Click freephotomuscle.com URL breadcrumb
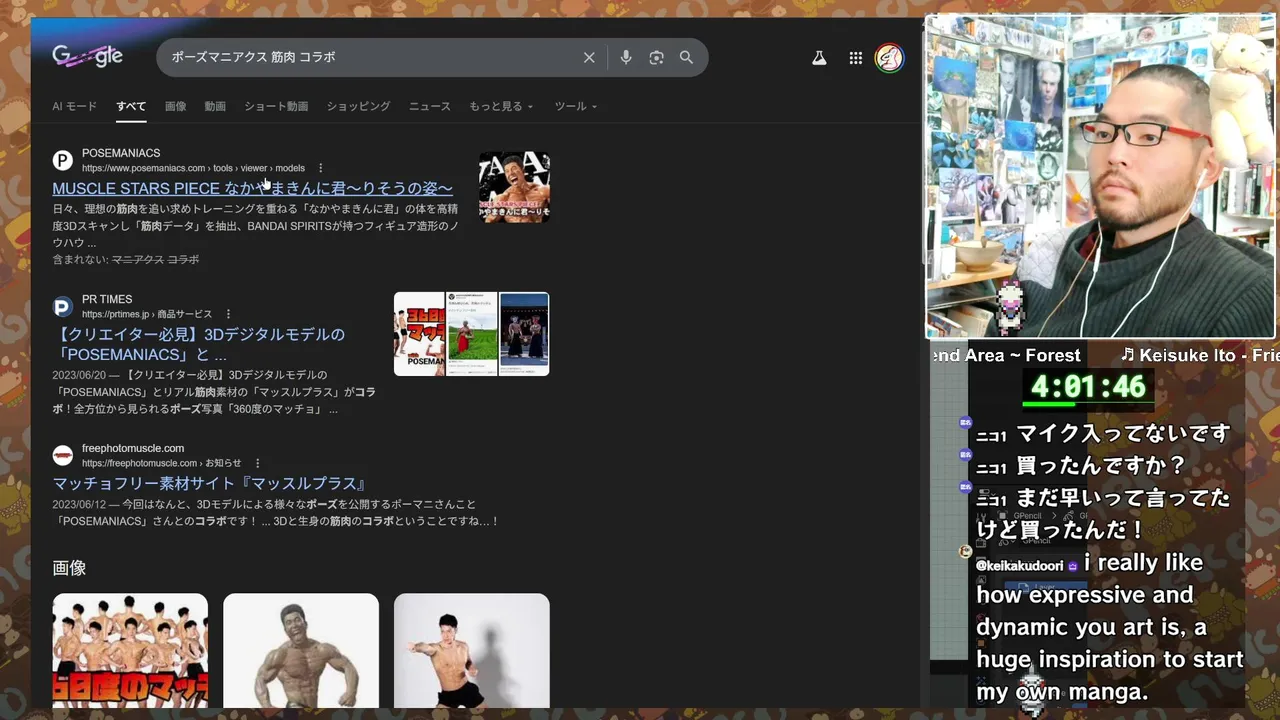The height and width of the screenshot is (720, 1280). (x=161, y=463)
